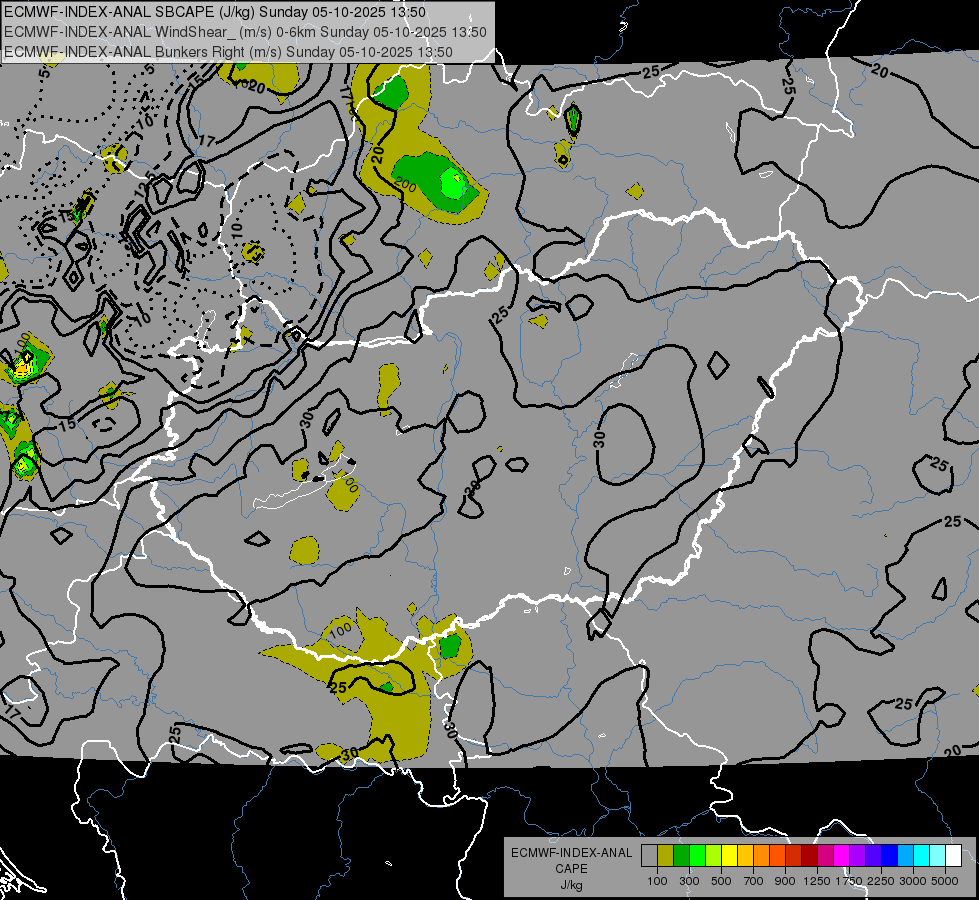Select the dark green swatch in the CAPE legend
979x900 pixels.
pyautogui.click(x=681, y=855)
